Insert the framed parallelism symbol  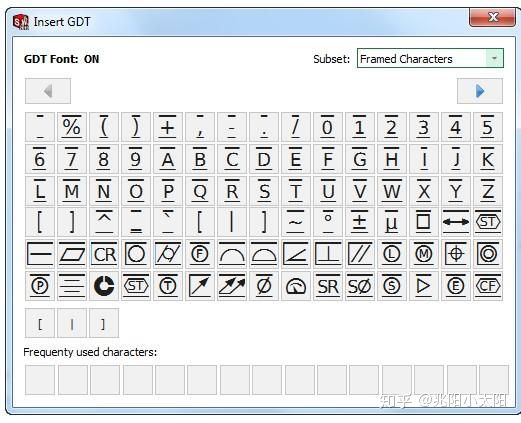[x=360, y=254]
